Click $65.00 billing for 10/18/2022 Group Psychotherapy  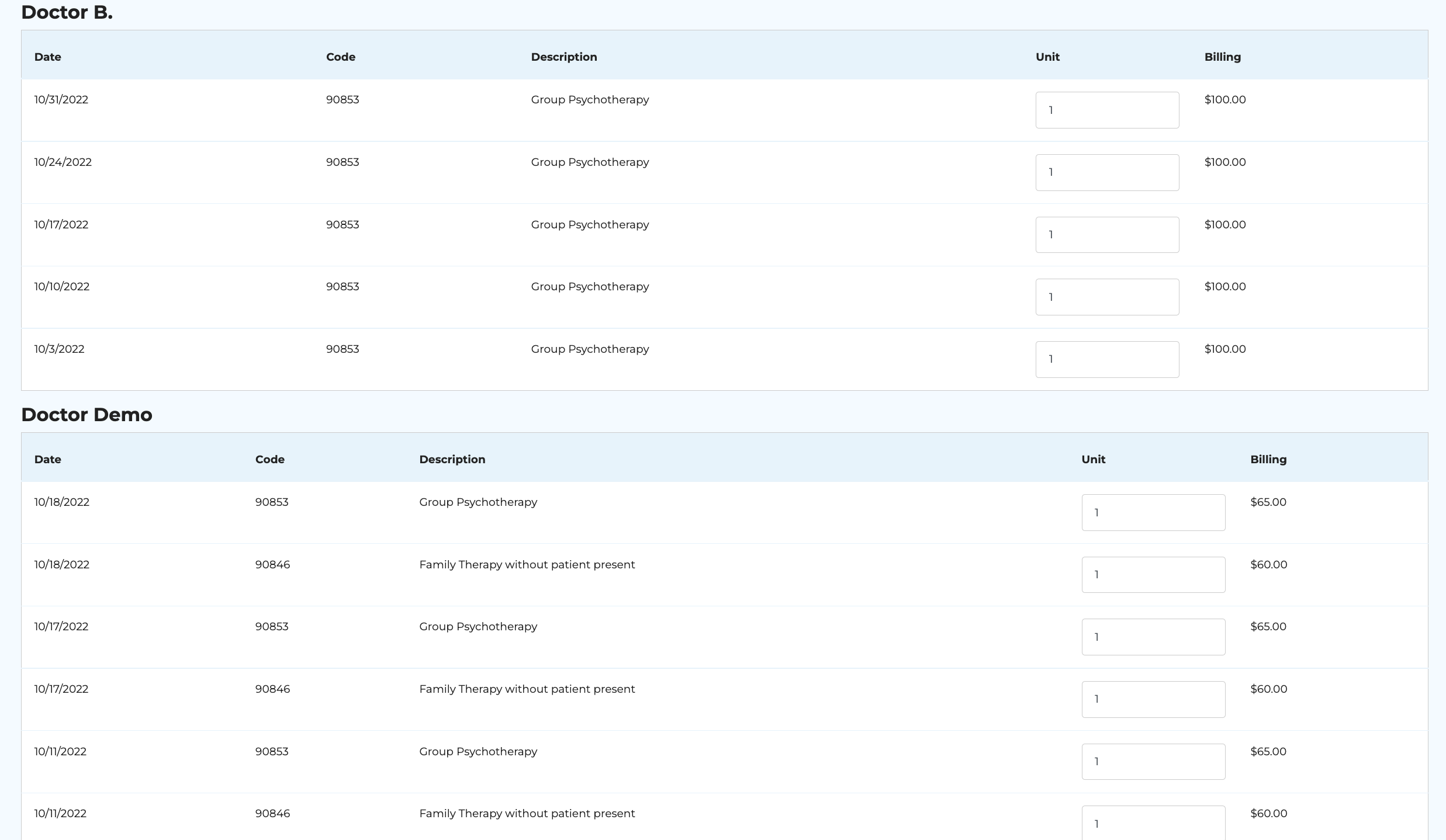[x=1268, y=502]
